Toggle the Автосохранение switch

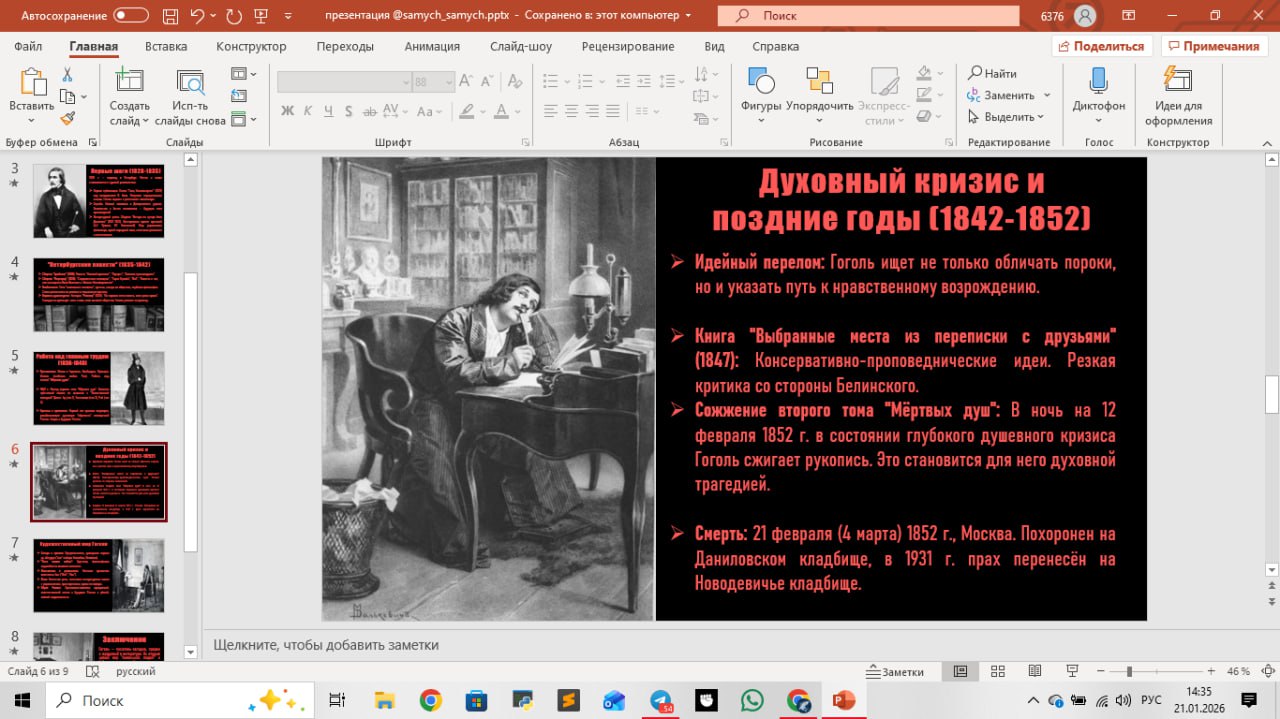(x=130, y=16)
